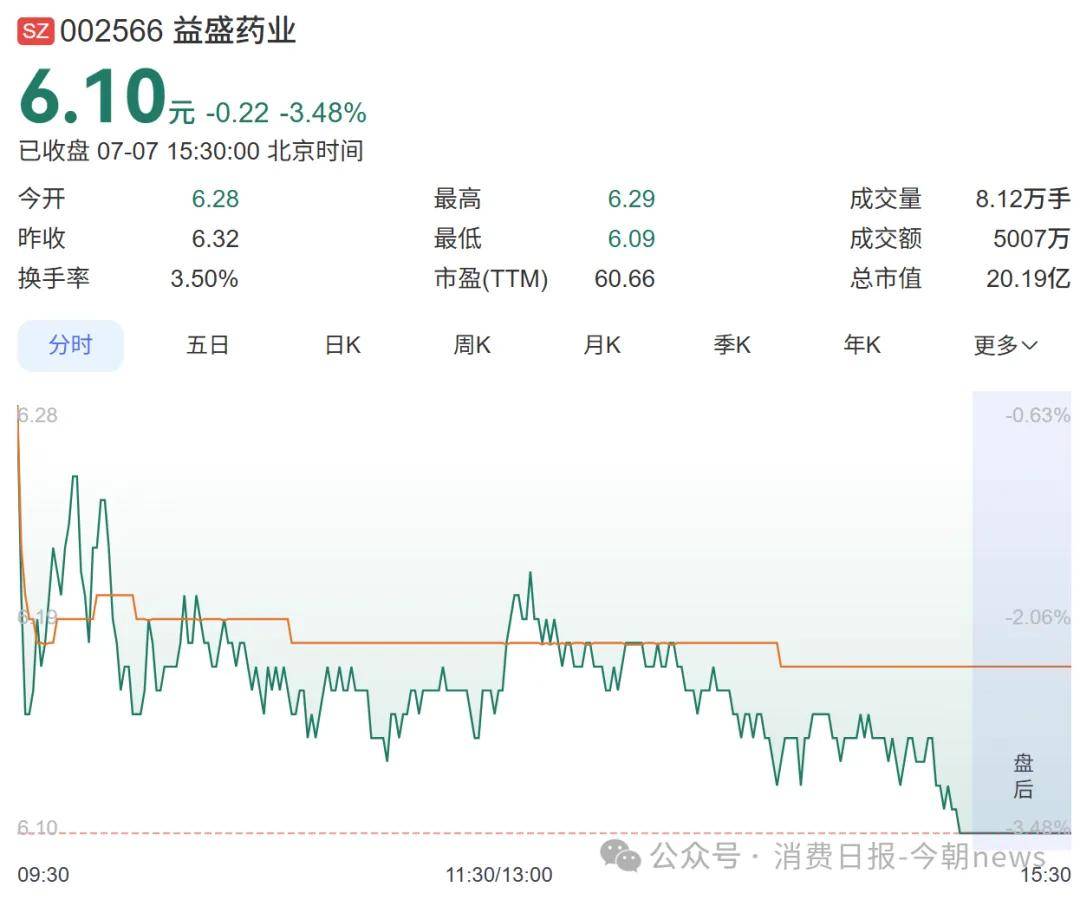Open the 季K quarterly chart tab
This screenshot has width=1080, height=900.
732,345
